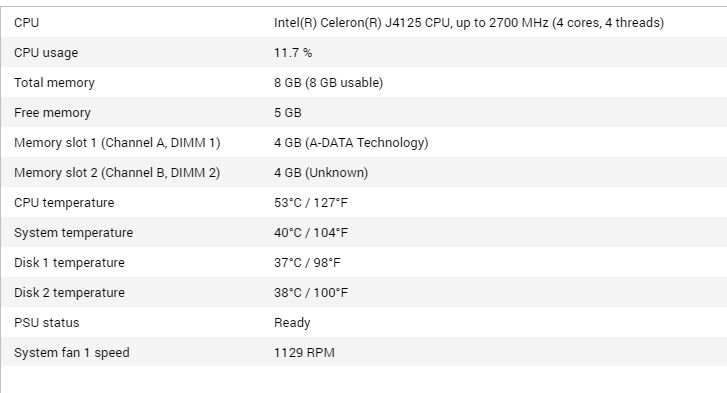Viewport: 727px width, 393px height.
Task: Select the Disk 2 temperature row
Action: [364, 292]
